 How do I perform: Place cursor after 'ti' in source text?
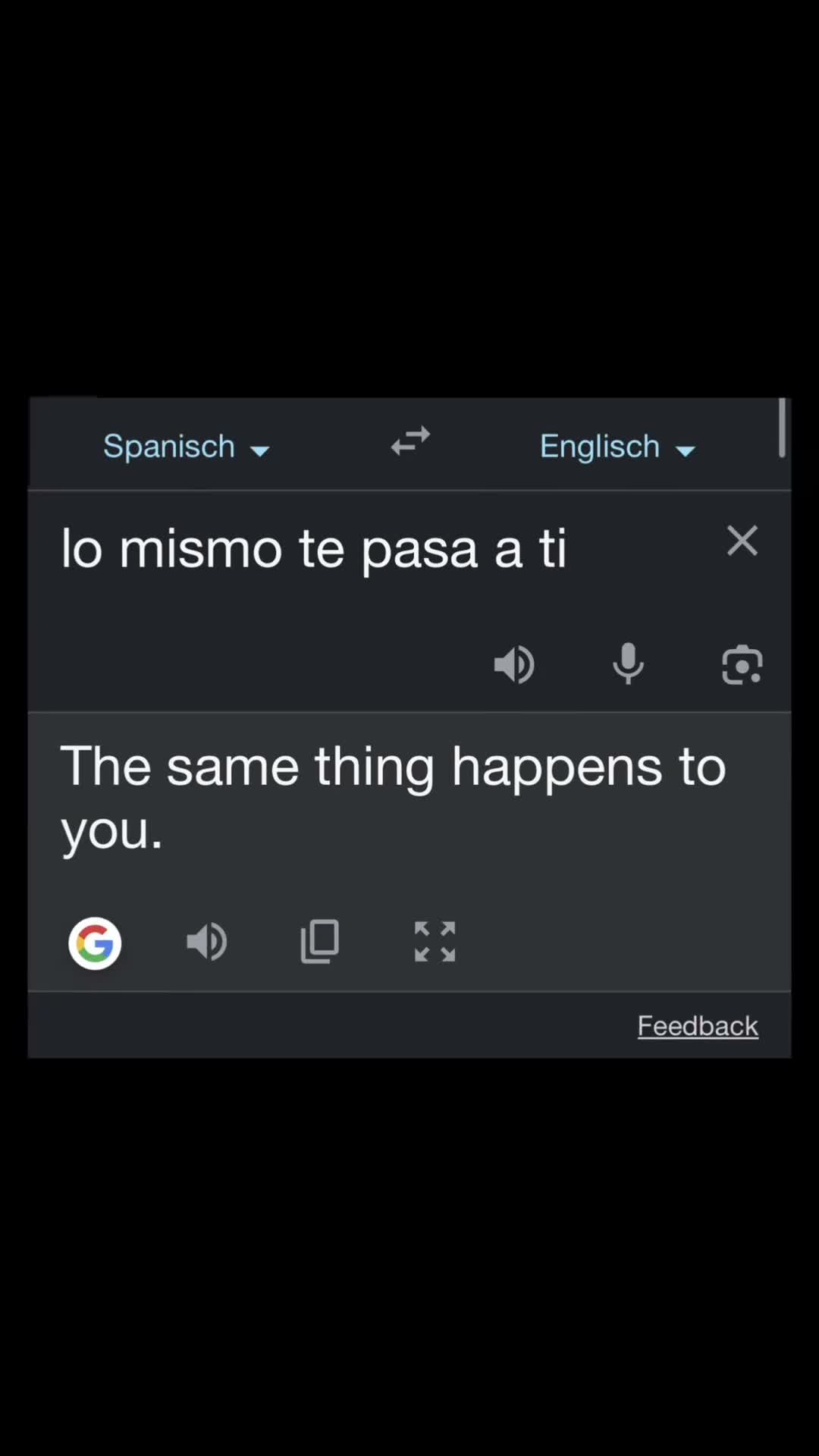569,548
